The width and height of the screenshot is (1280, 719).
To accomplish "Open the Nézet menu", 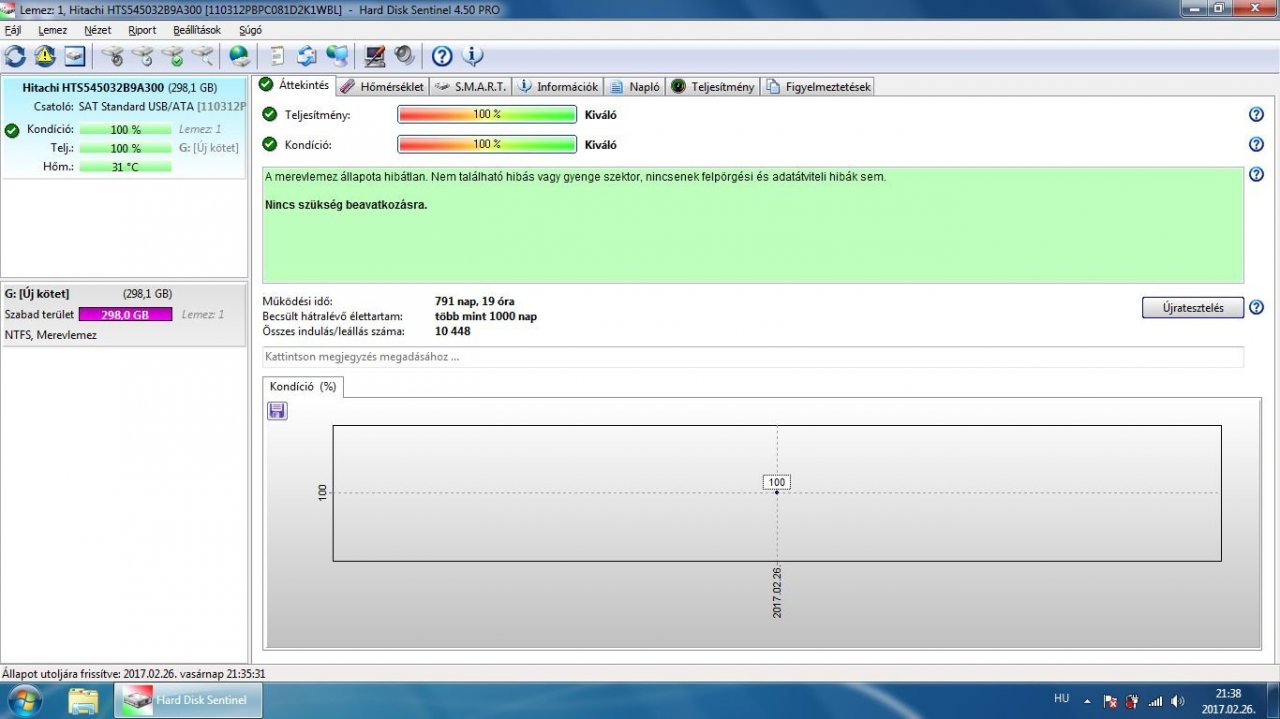I will (98, 30).
